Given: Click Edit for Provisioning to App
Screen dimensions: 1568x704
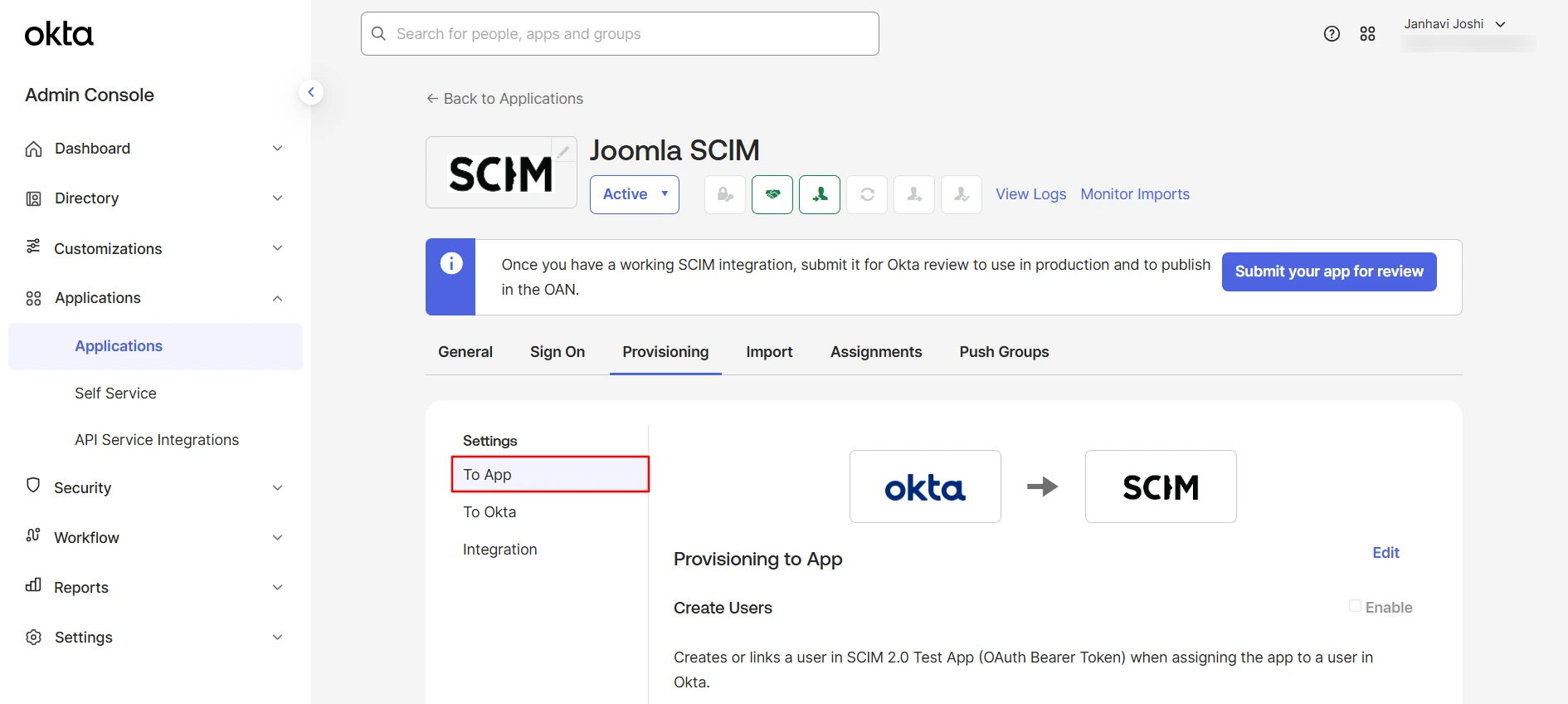Looking at the screenshot, I should (x=1385, y=553).
